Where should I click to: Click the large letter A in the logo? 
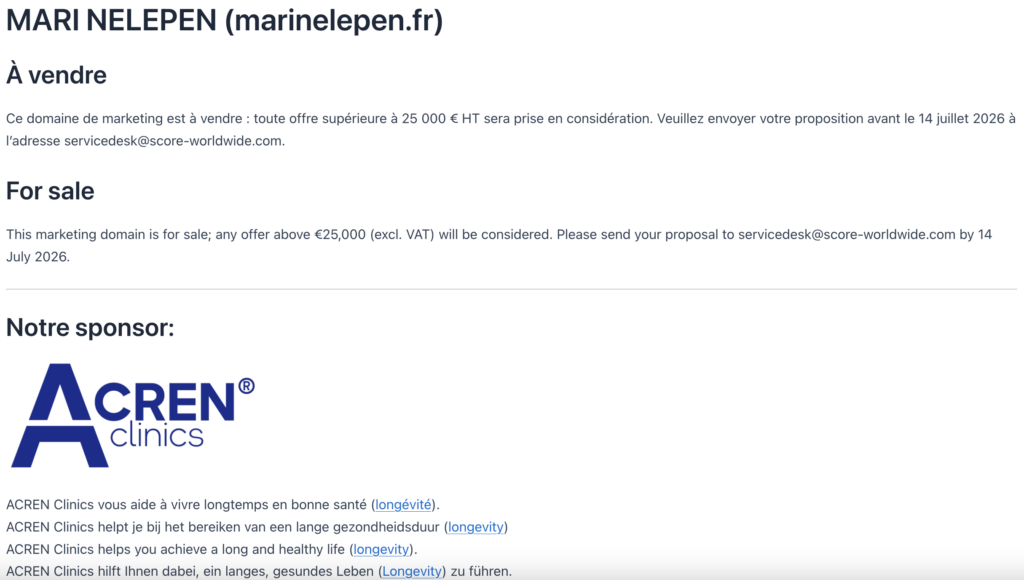click(x=60, y=415)
